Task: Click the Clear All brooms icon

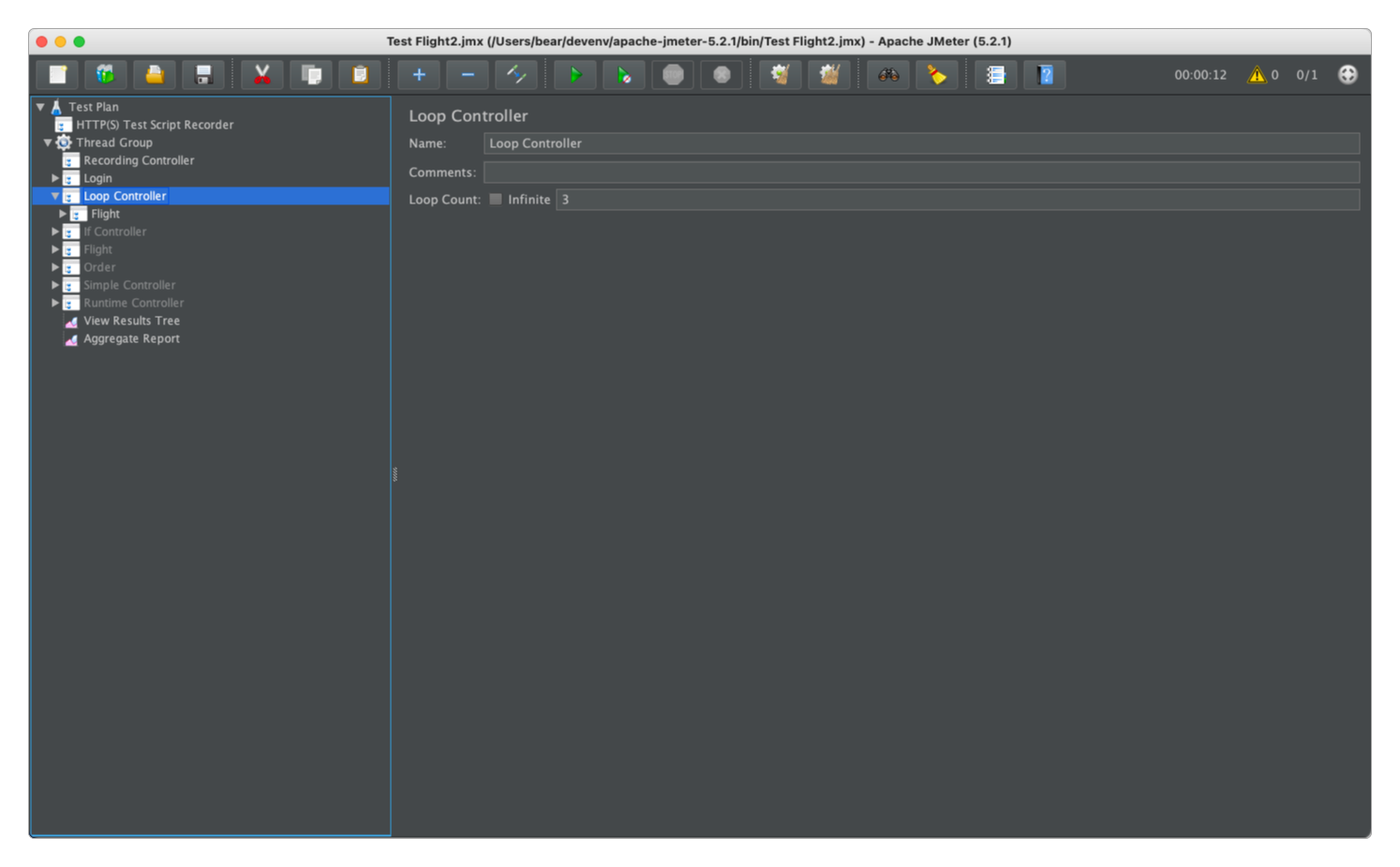Action: coord(829,75)
